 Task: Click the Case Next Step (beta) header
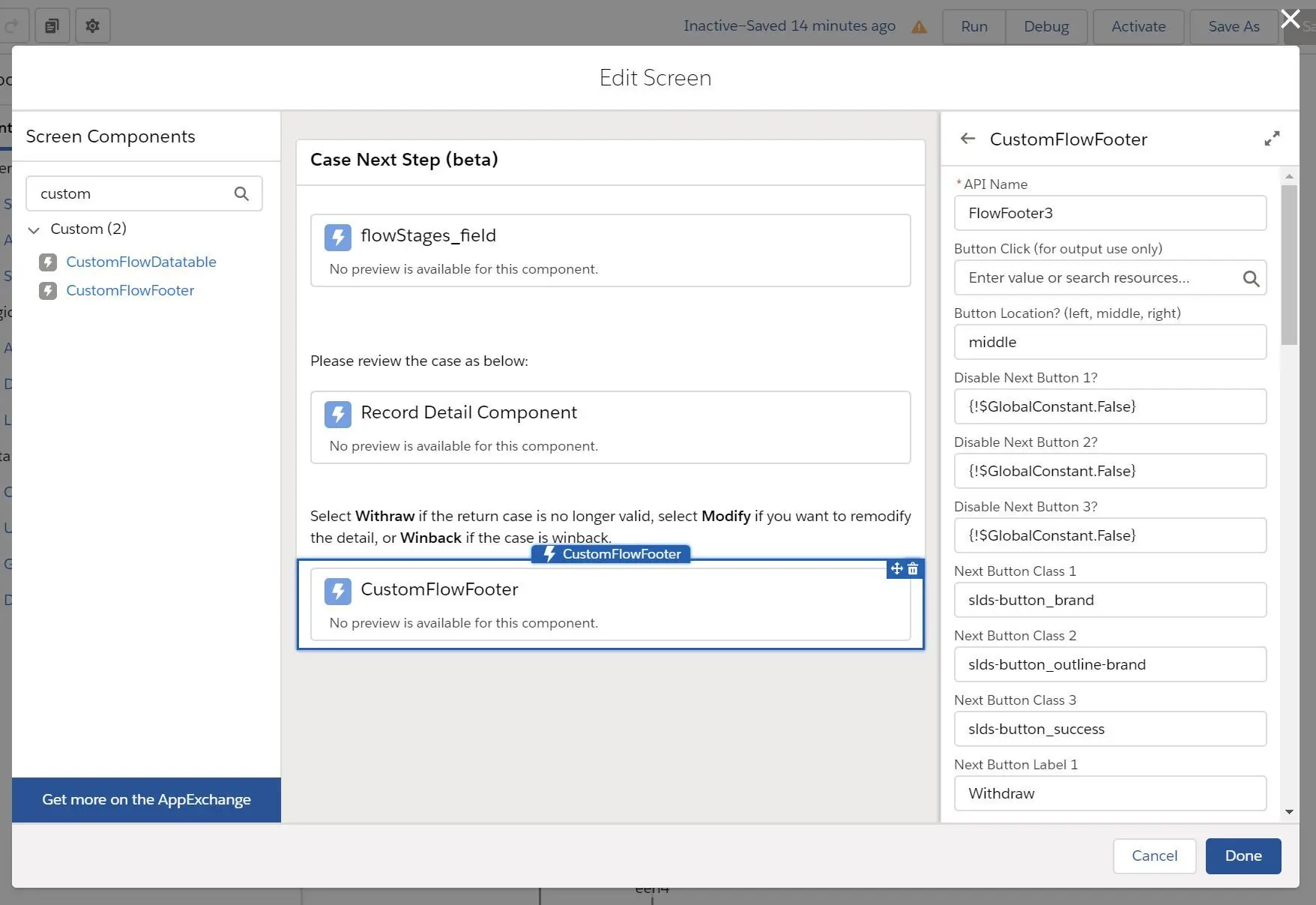point(404,160)
